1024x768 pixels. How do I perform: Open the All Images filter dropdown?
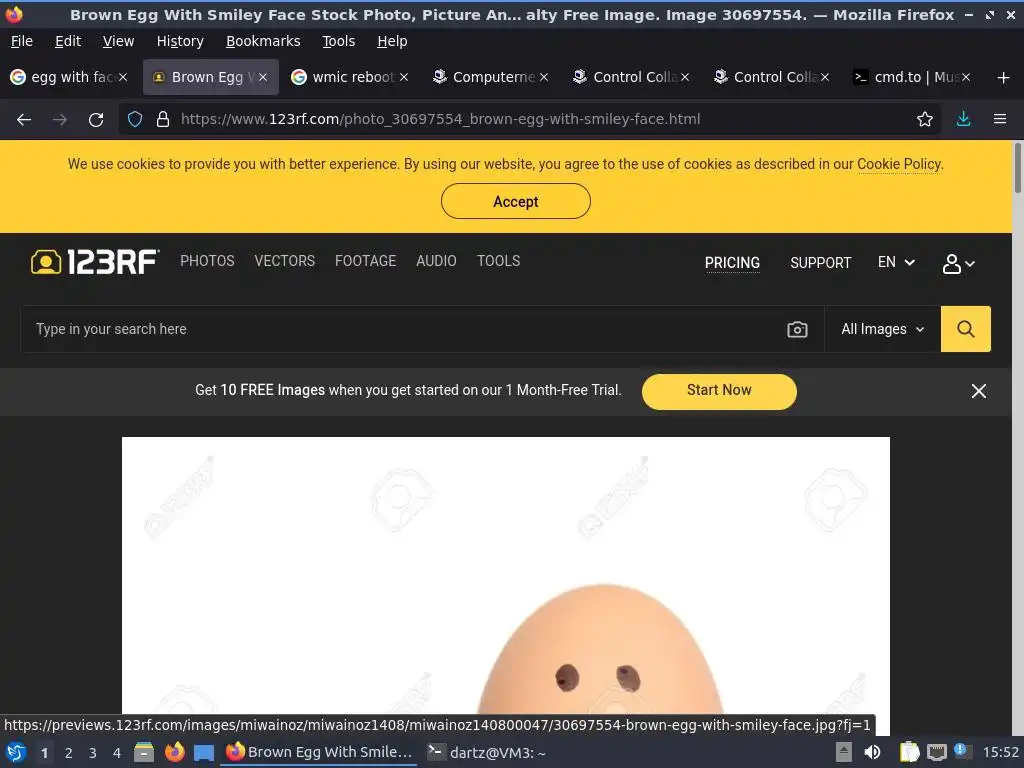click(x=882, y=329)
